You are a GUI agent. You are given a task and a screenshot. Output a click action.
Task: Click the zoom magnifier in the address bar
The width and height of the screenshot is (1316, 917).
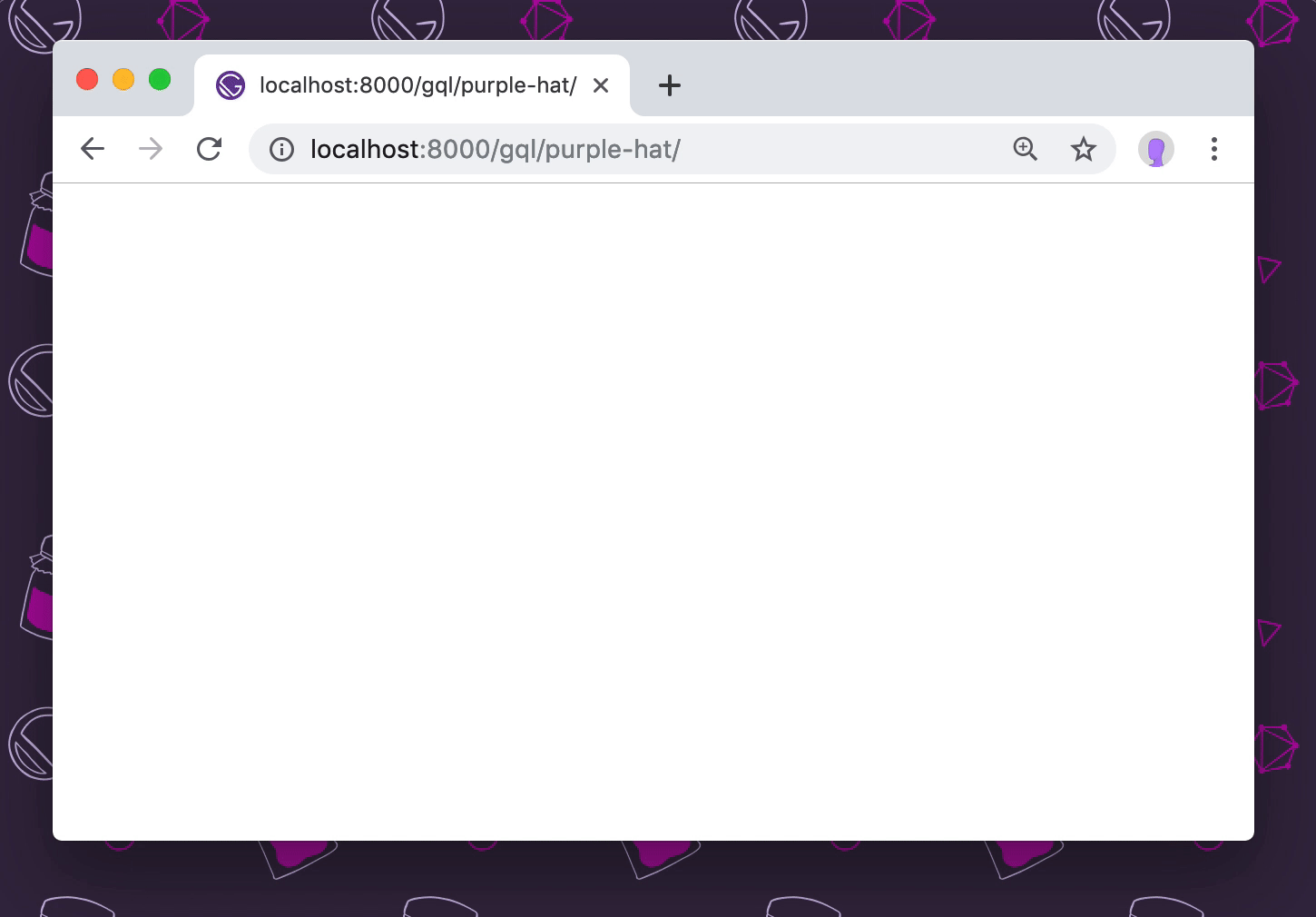tap(1025, 148)
